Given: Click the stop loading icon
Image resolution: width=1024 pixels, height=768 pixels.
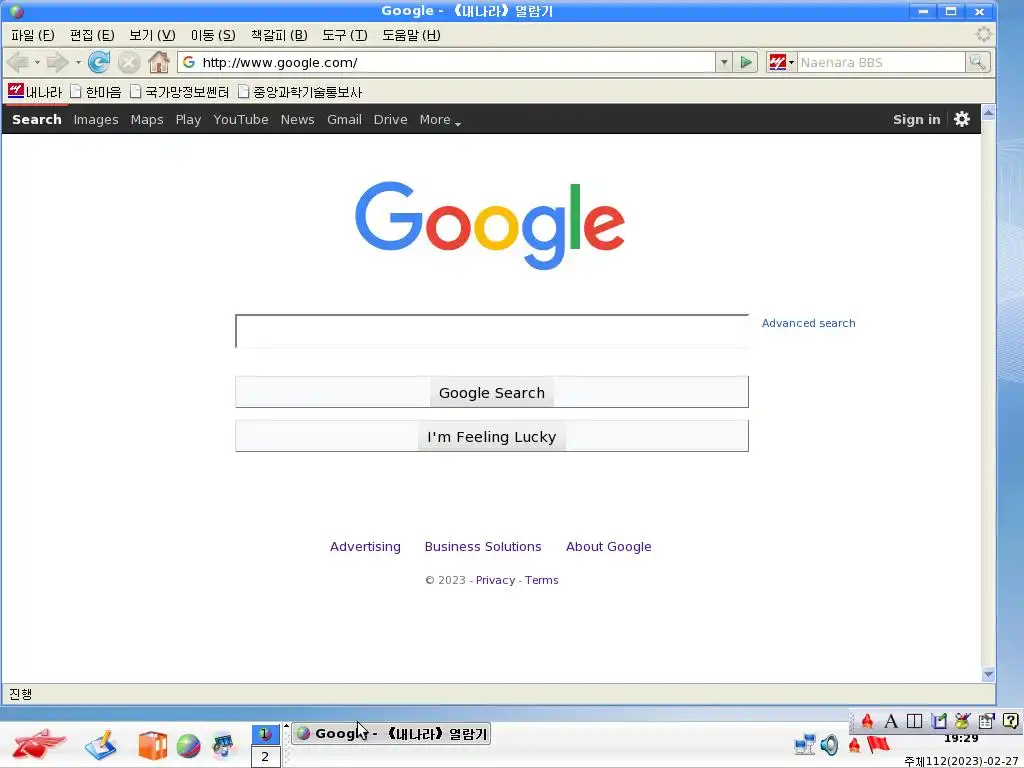Looking at the screenshot, I should click(129, 63).
